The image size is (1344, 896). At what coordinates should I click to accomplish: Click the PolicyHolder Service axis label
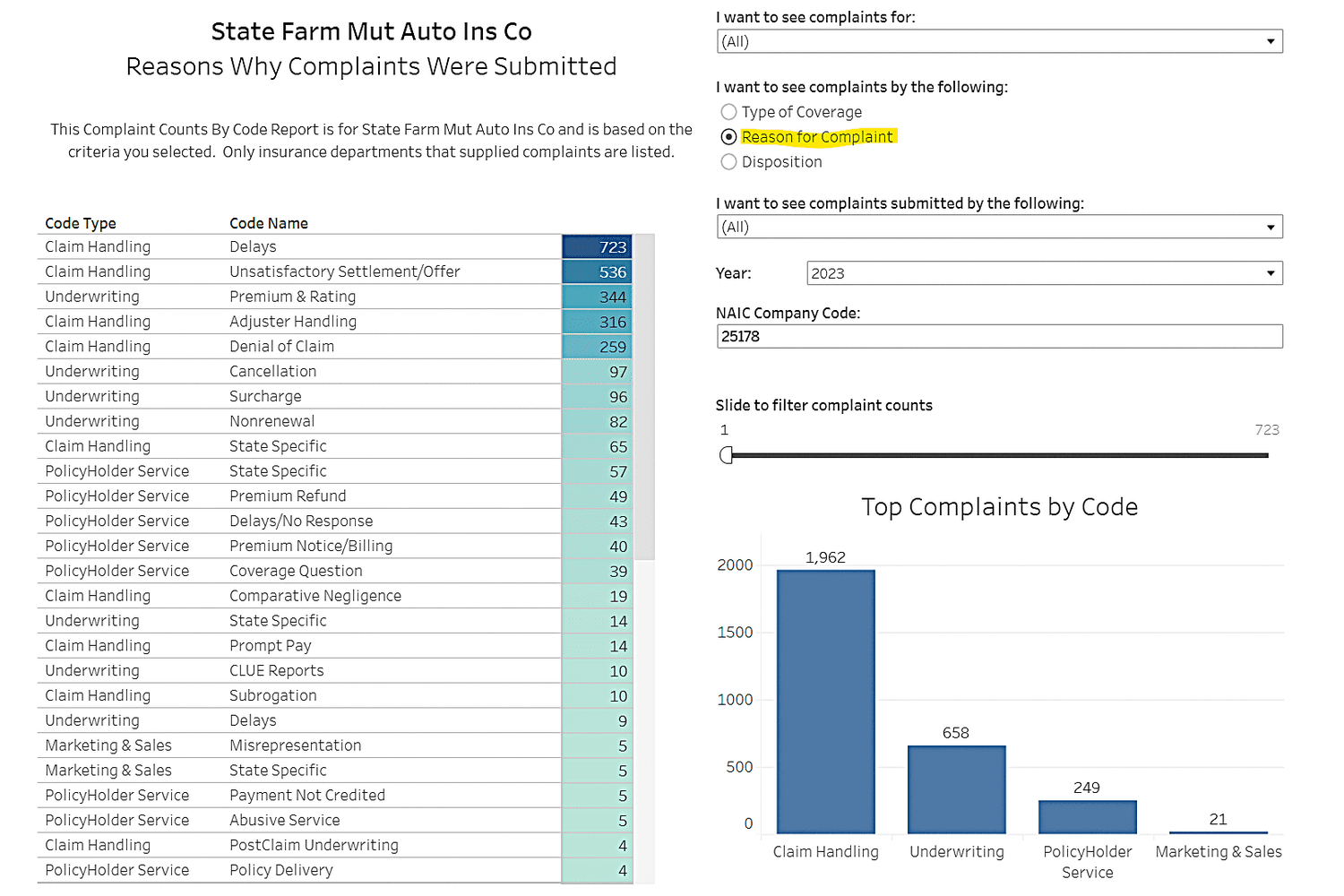coord(1088,862)
